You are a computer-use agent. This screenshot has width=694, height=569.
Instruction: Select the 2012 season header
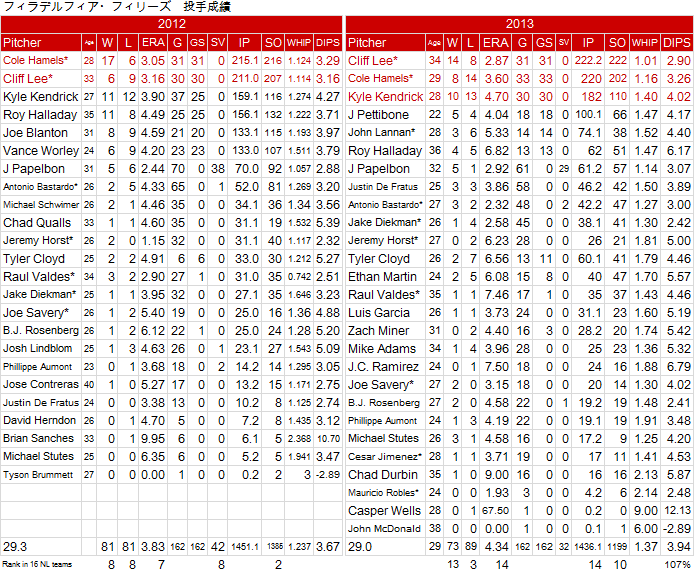pyautogui.click(x=171, y=24)
